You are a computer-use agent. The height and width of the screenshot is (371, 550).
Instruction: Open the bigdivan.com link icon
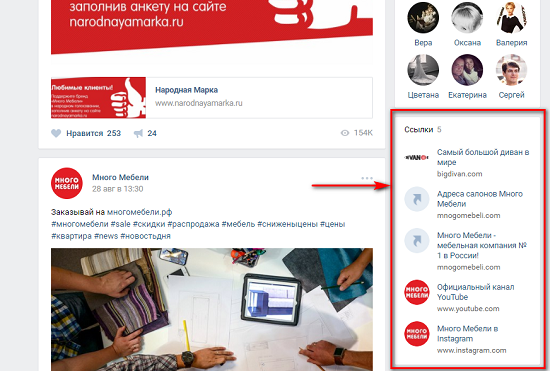pyautogui.click(x=417, y=157)
